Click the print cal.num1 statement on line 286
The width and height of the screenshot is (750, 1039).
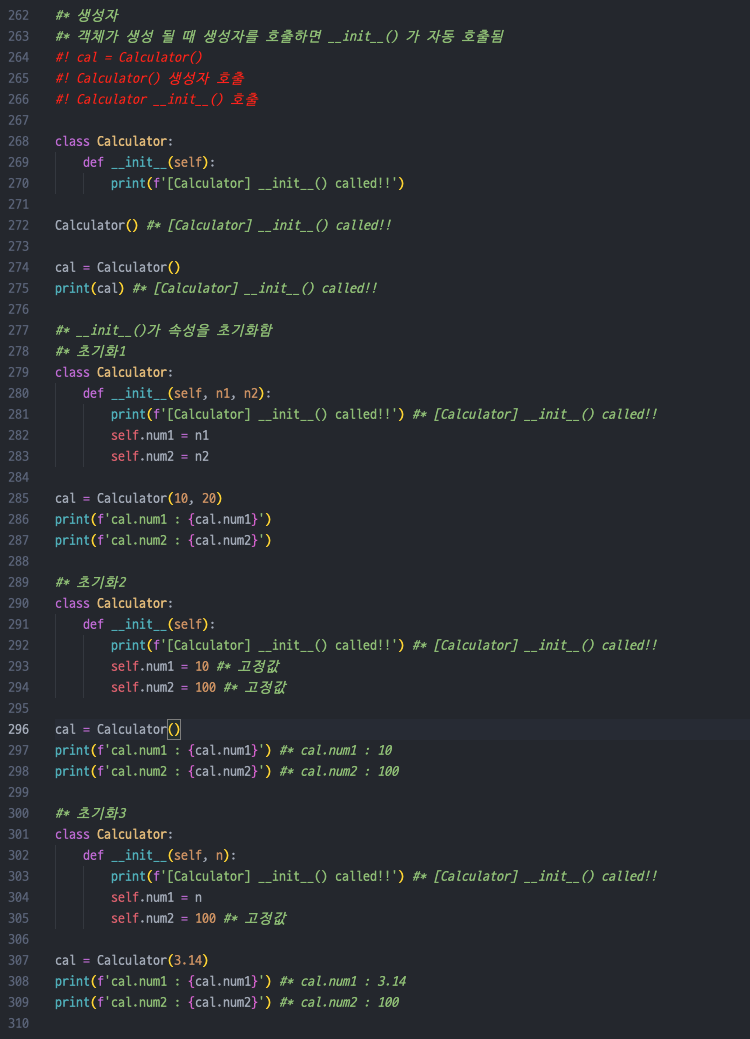[x=163, y=520]
